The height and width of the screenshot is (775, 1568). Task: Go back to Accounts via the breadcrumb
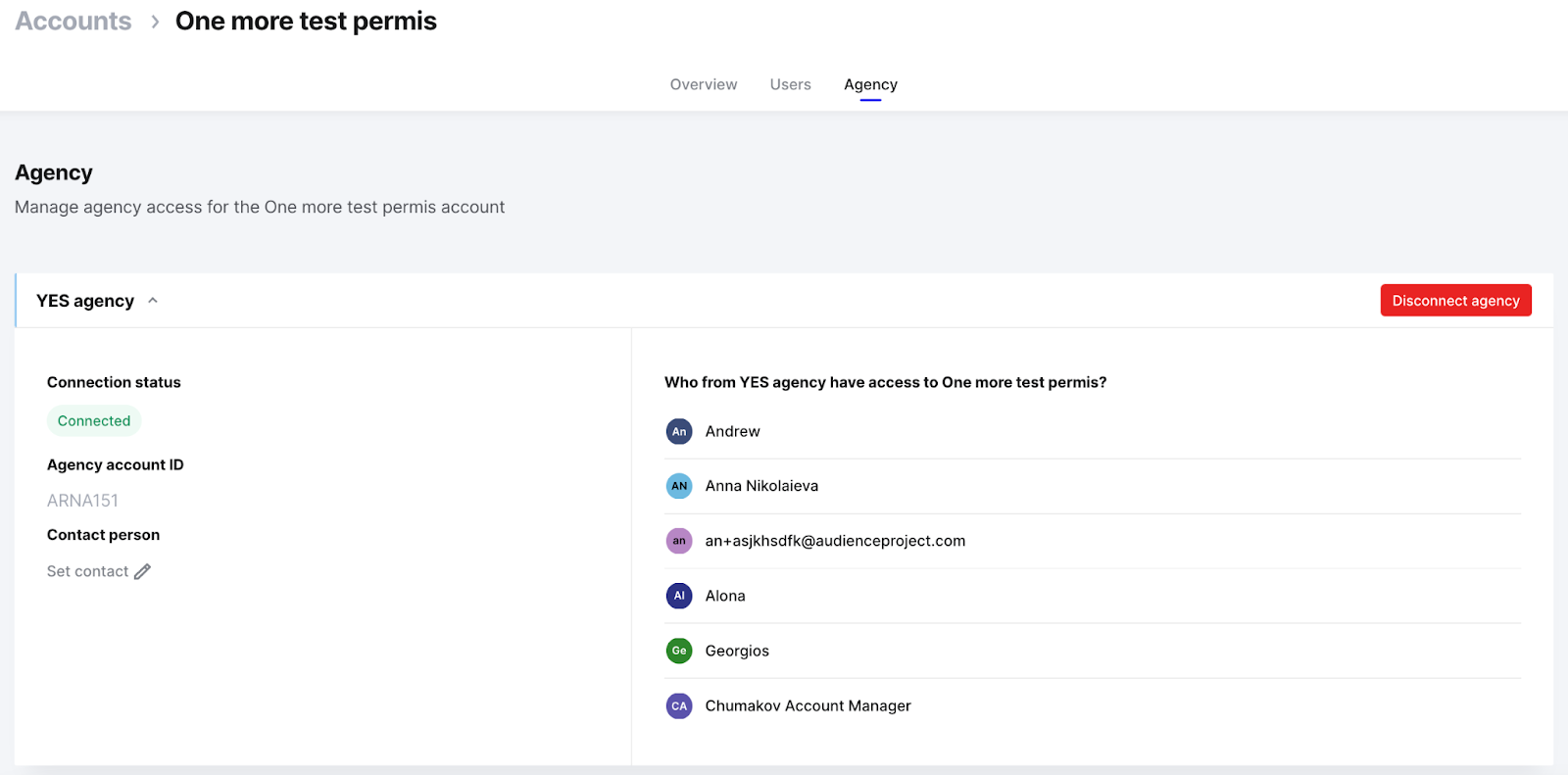tap(73, 22)
